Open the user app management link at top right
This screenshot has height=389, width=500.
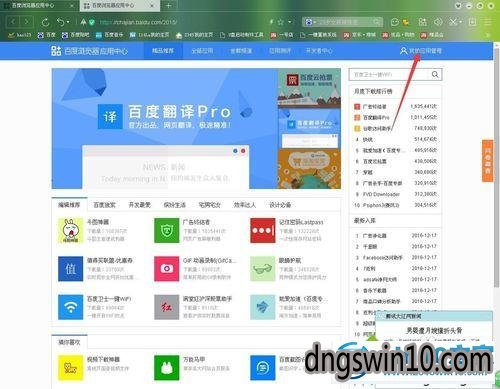pos(421,51)
